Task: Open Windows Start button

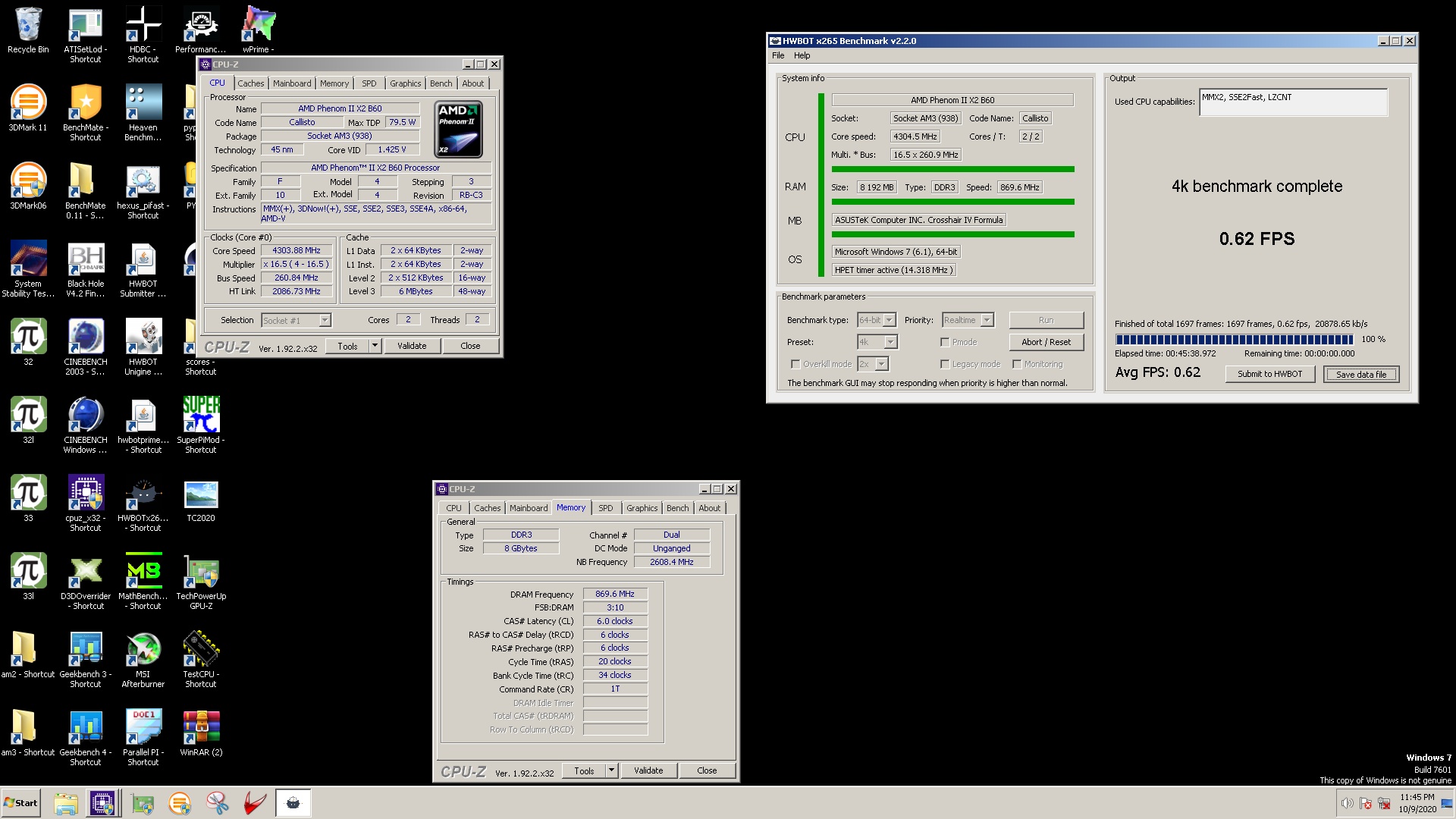Action: pyautogui.click(x=20, y=803)
